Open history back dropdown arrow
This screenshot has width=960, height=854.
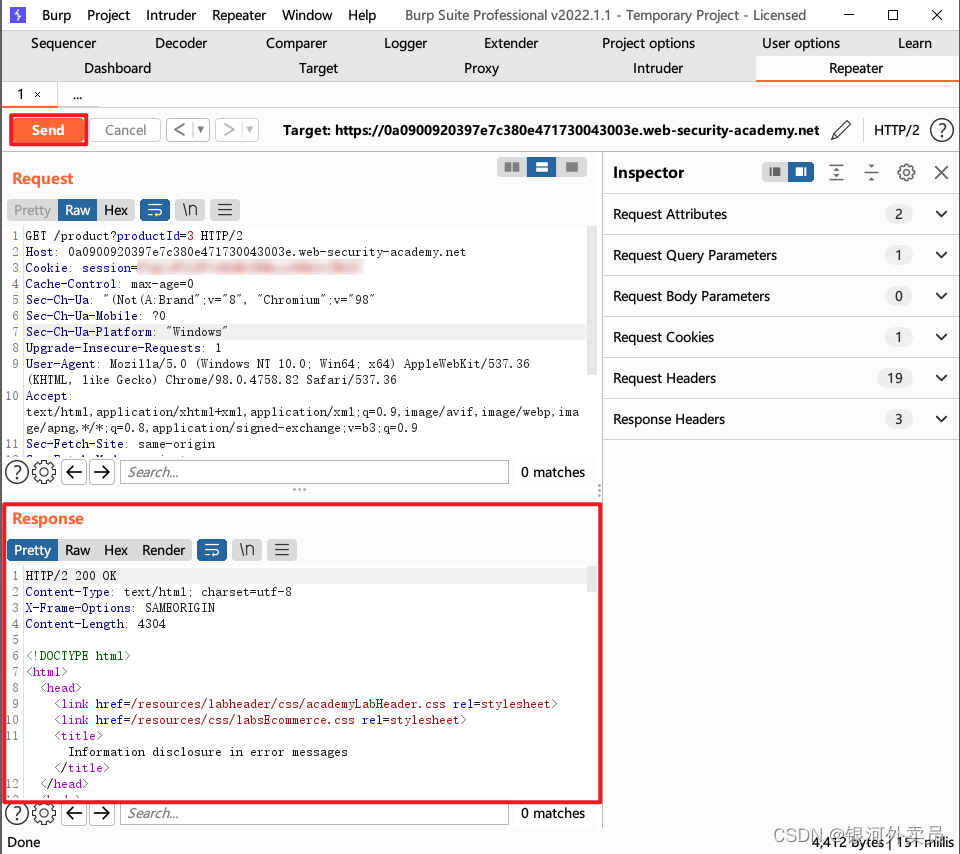[201, 130]
